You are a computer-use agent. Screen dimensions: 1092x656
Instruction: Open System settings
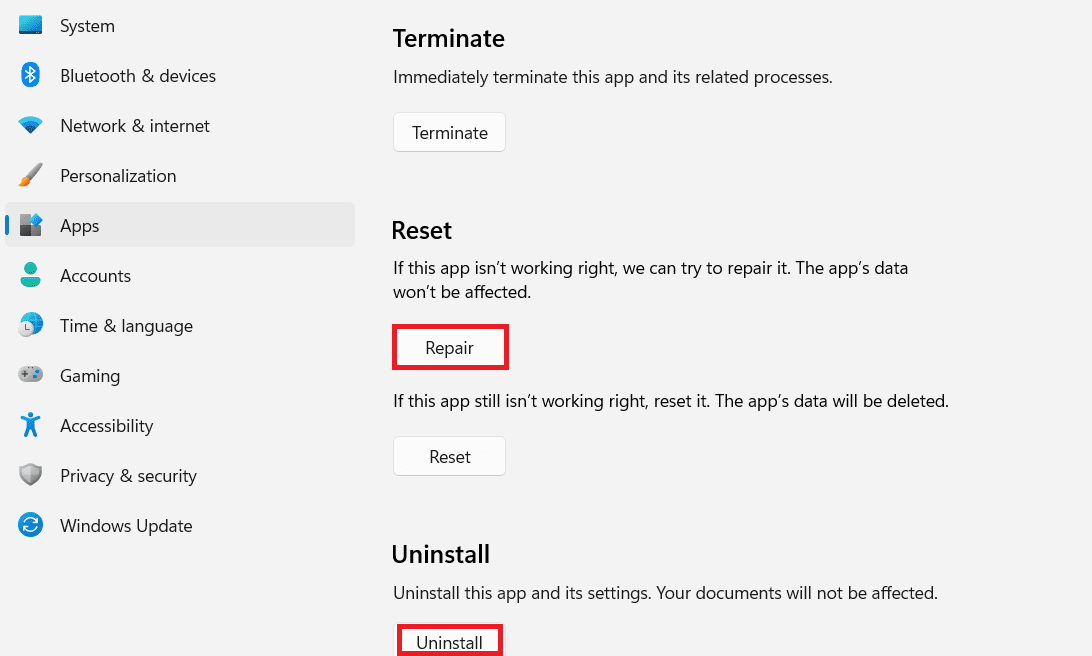tap(87, 26)
